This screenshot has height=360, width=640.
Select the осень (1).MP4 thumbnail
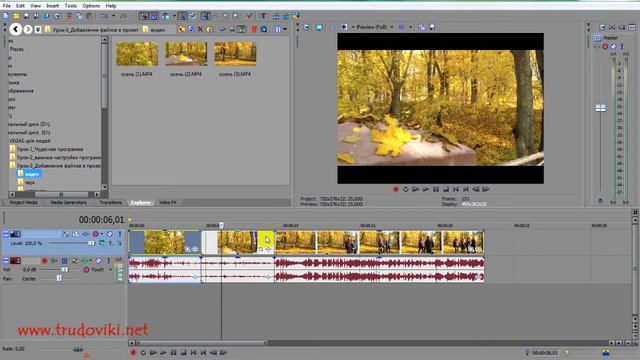[137, 54]
